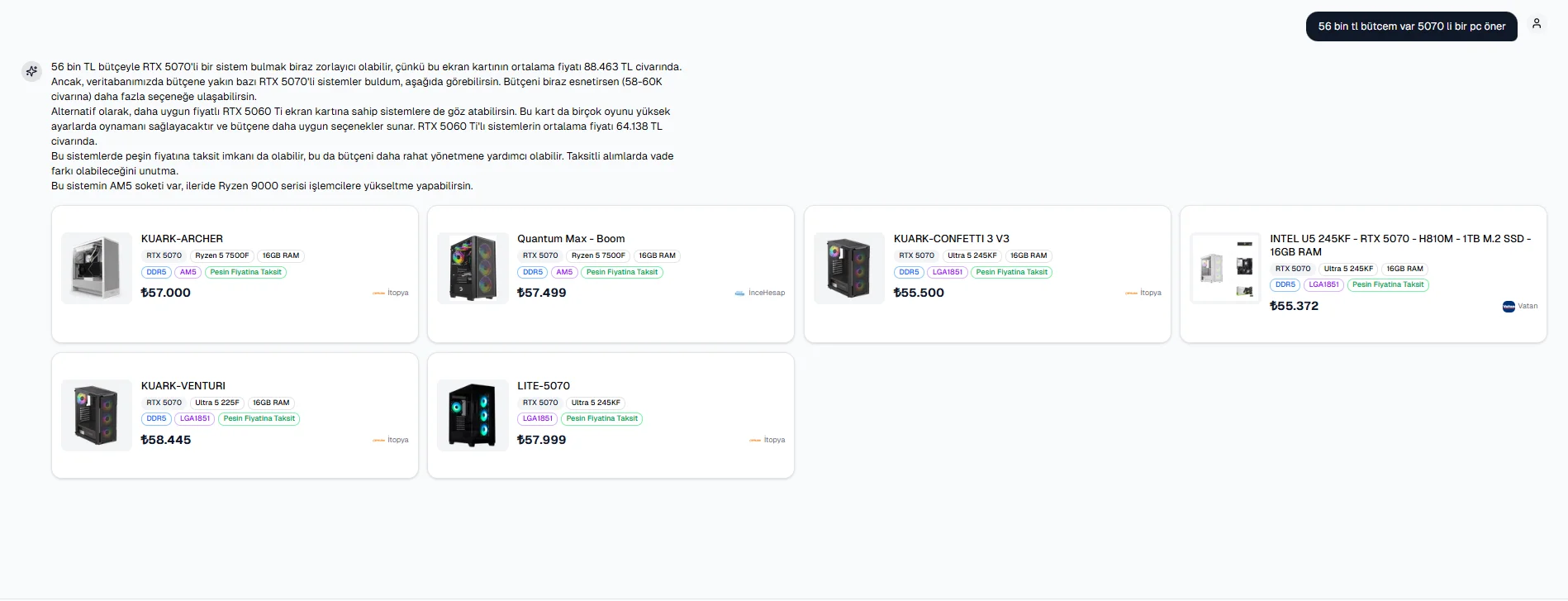Open the KUARK-ARCHER white case image
The height and width of the screenshot is (601, 1568).
coord(97,268)
